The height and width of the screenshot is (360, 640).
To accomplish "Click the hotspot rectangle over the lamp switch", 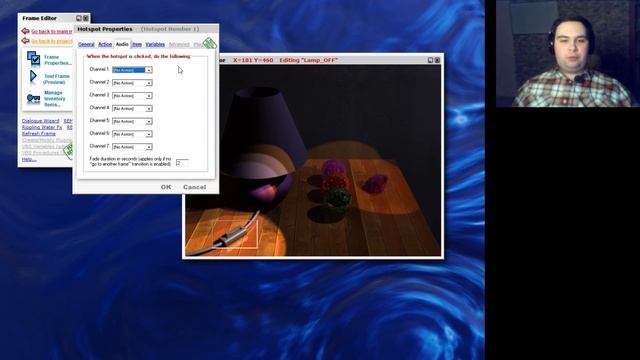I will coord(235,233).
